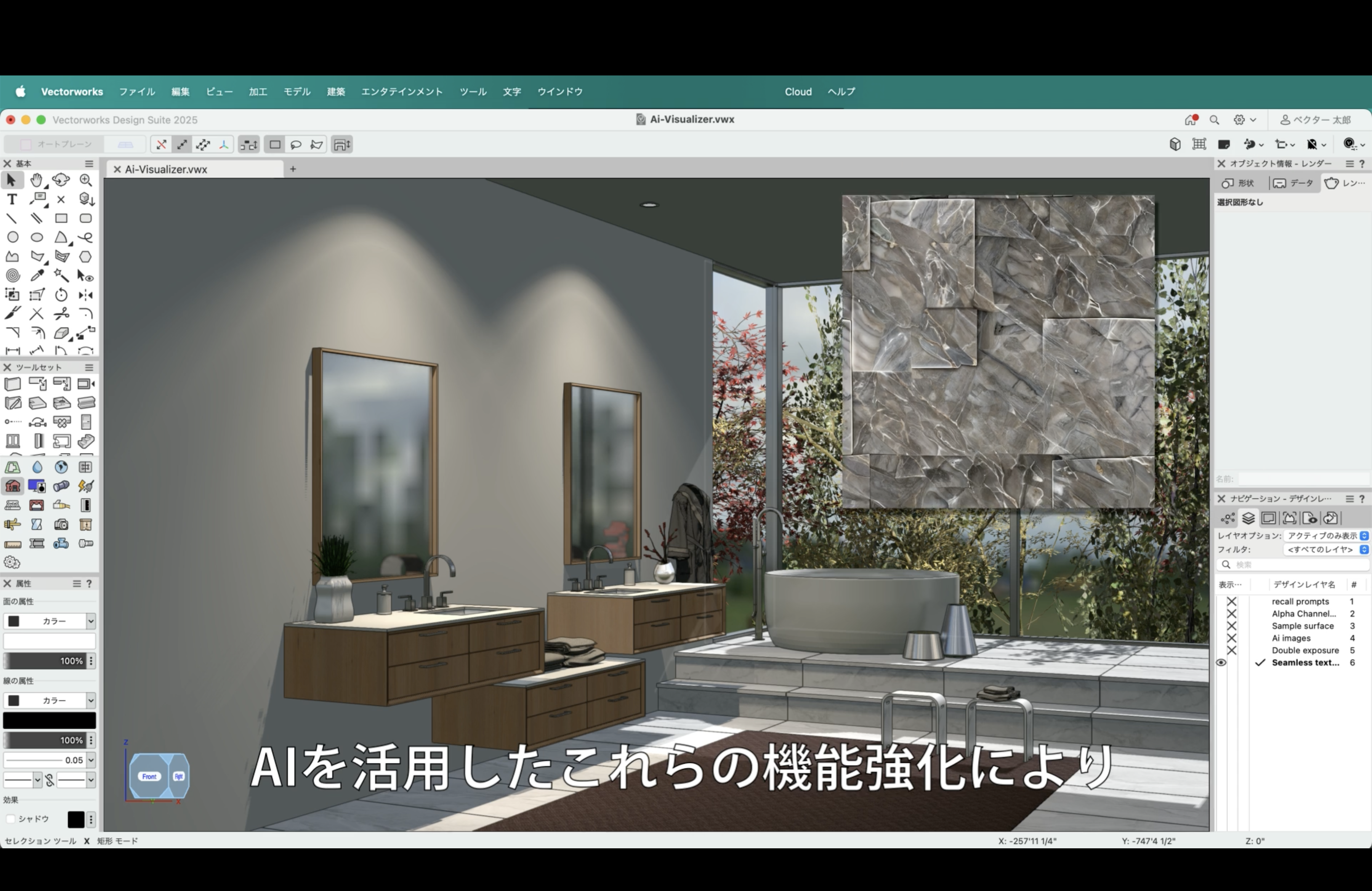Toggle visibility of Double exposure layer
Image resolution: width=1372 pixels, height=891 pixels.
pyautogui.click(x=1231, y=650)
